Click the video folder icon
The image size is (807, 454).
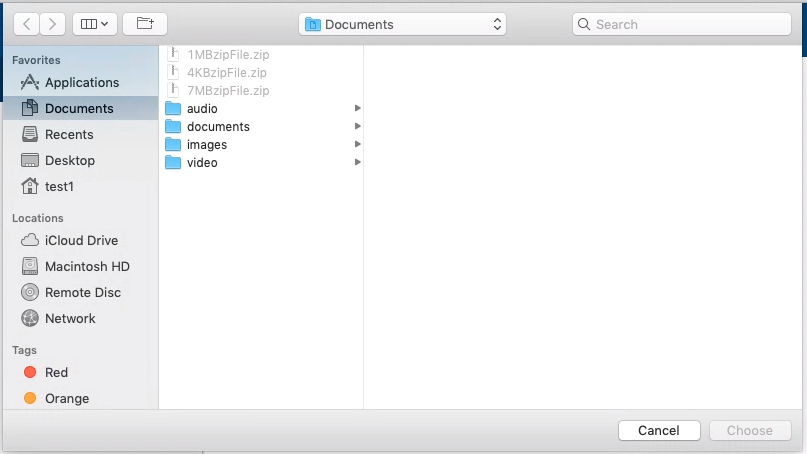(x=173, y=162)
